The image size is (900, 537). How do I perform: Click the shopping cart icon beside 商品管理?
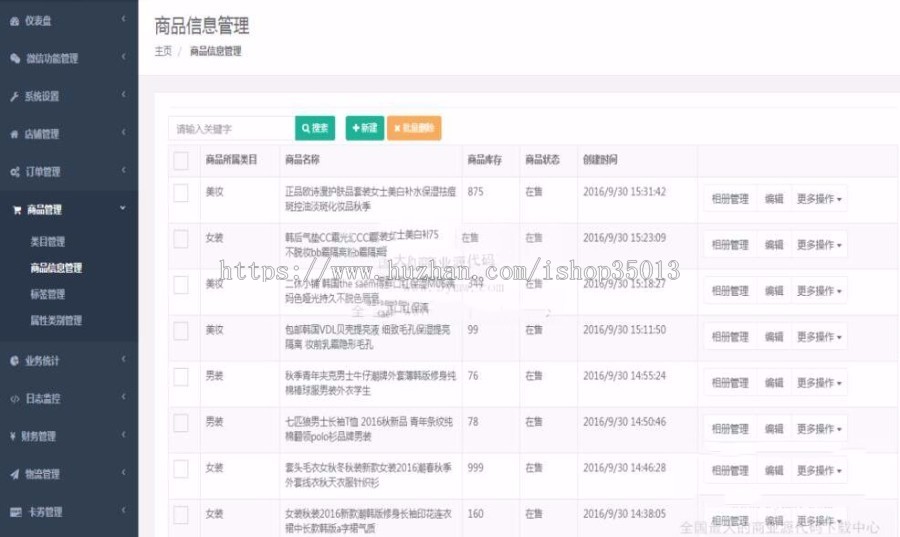tap(17, 210)
